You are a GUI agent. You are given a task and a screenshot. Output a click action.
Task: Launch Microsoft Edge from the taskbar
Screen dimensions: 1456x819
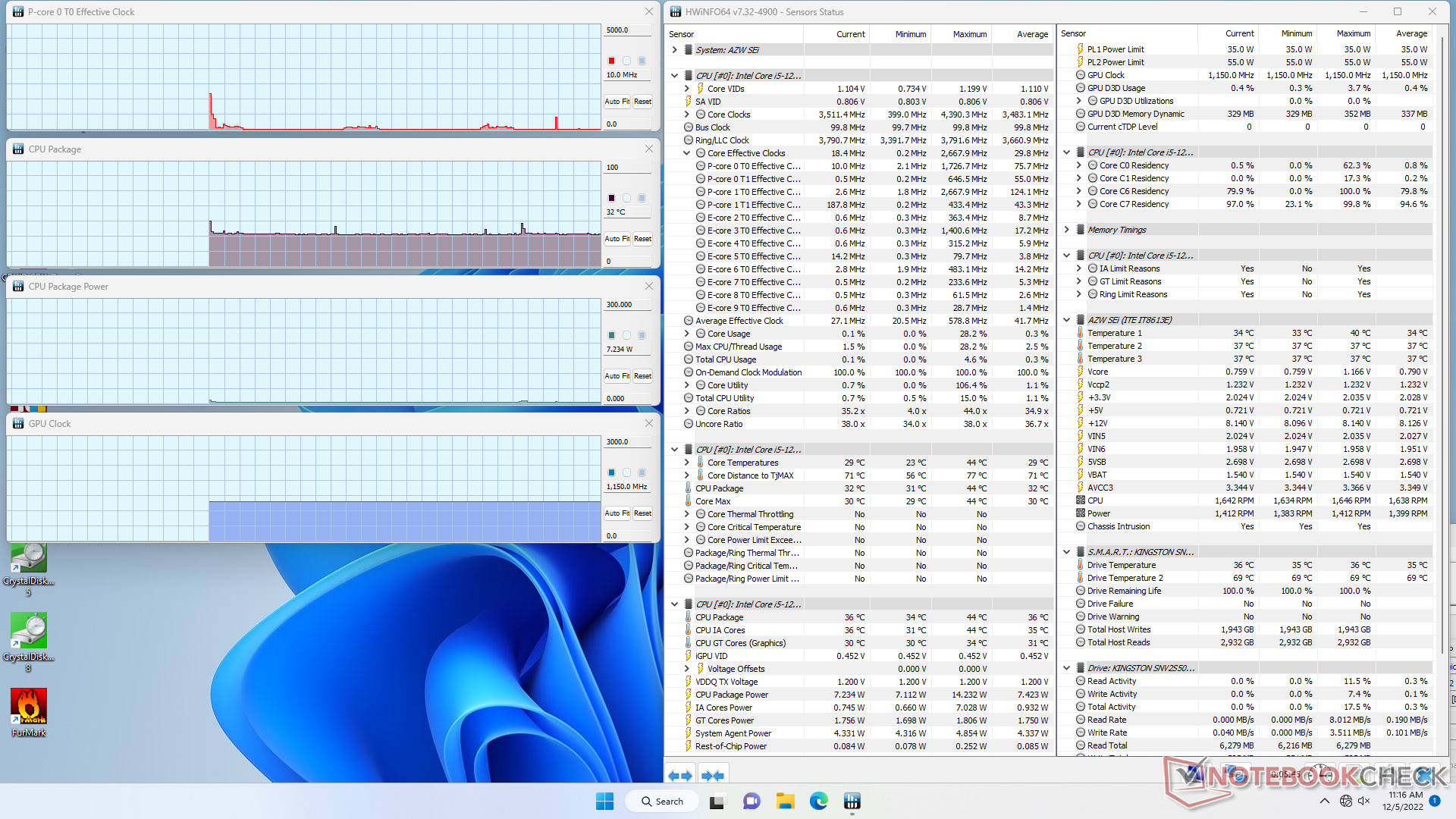[818, 801]
